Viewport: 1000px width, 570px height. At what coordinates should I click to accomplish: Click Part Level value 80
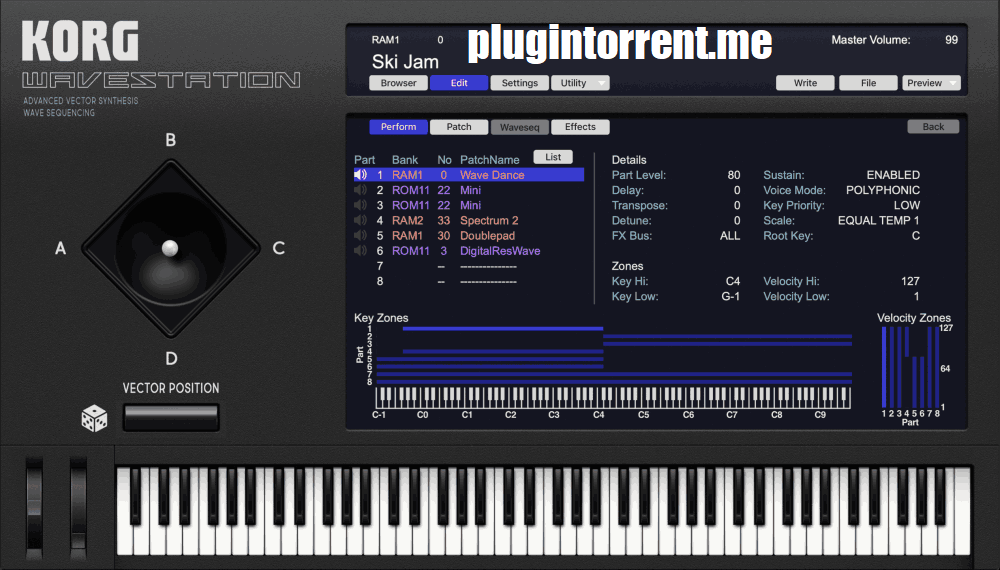point(733,175)
